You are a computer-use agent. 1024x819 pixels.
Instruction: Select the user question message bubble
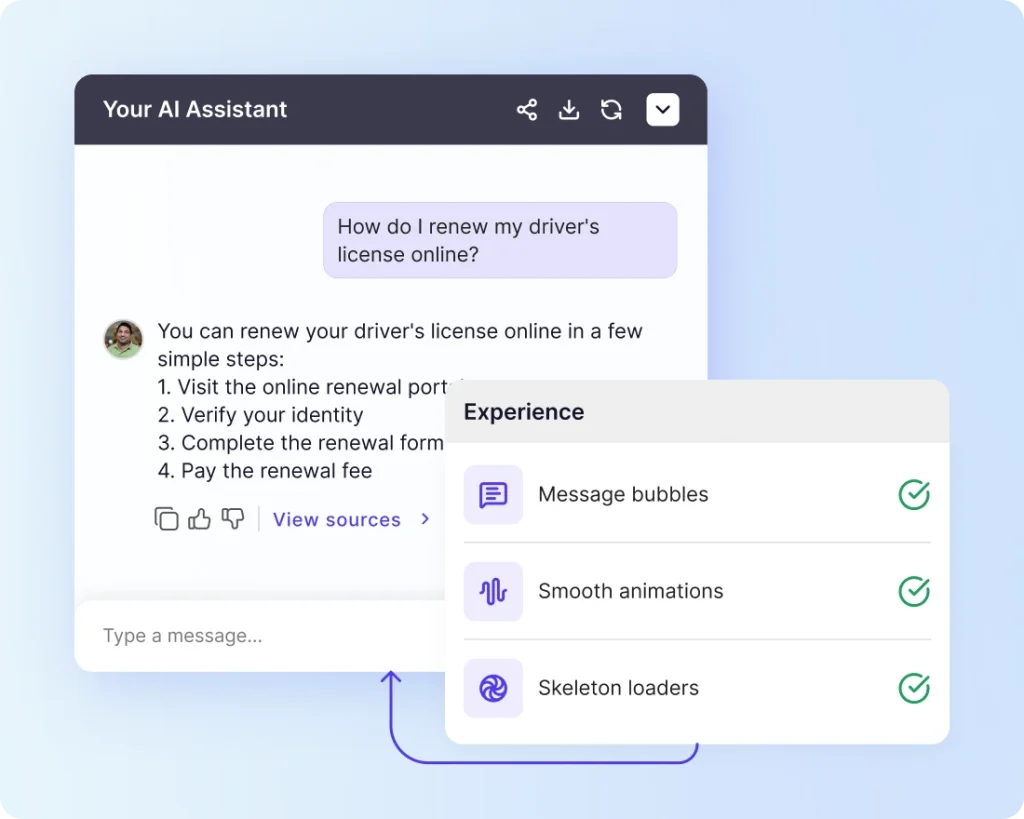(500, 240)
